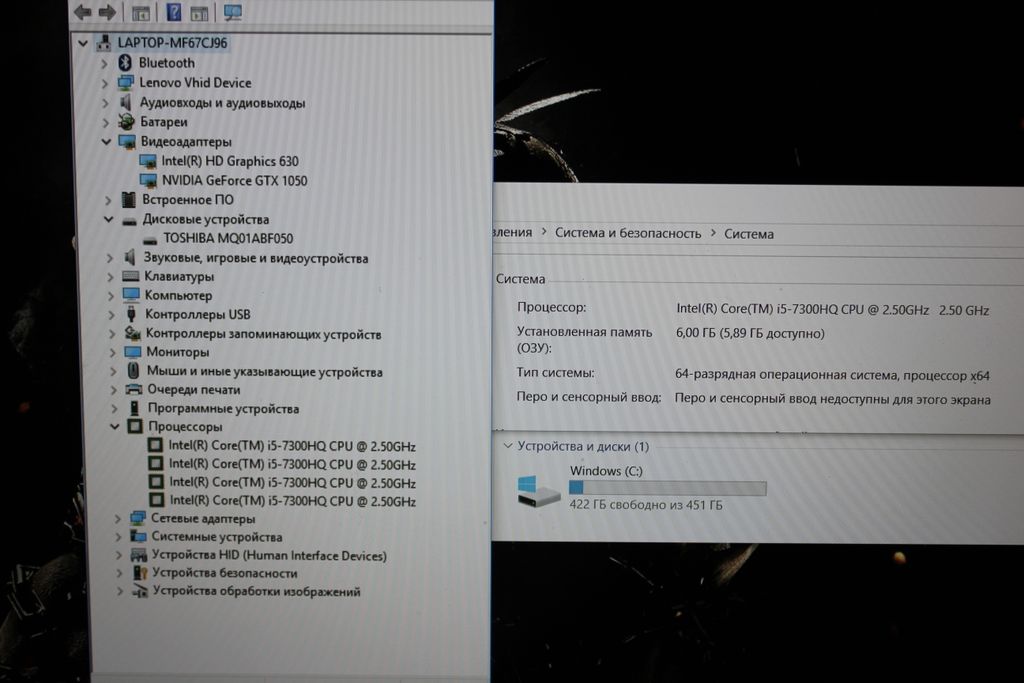Select the TOSHIBA MQ01ABF050 disk name
The height and width of the screenshot is (683, 1024).
tap(228, 238)
